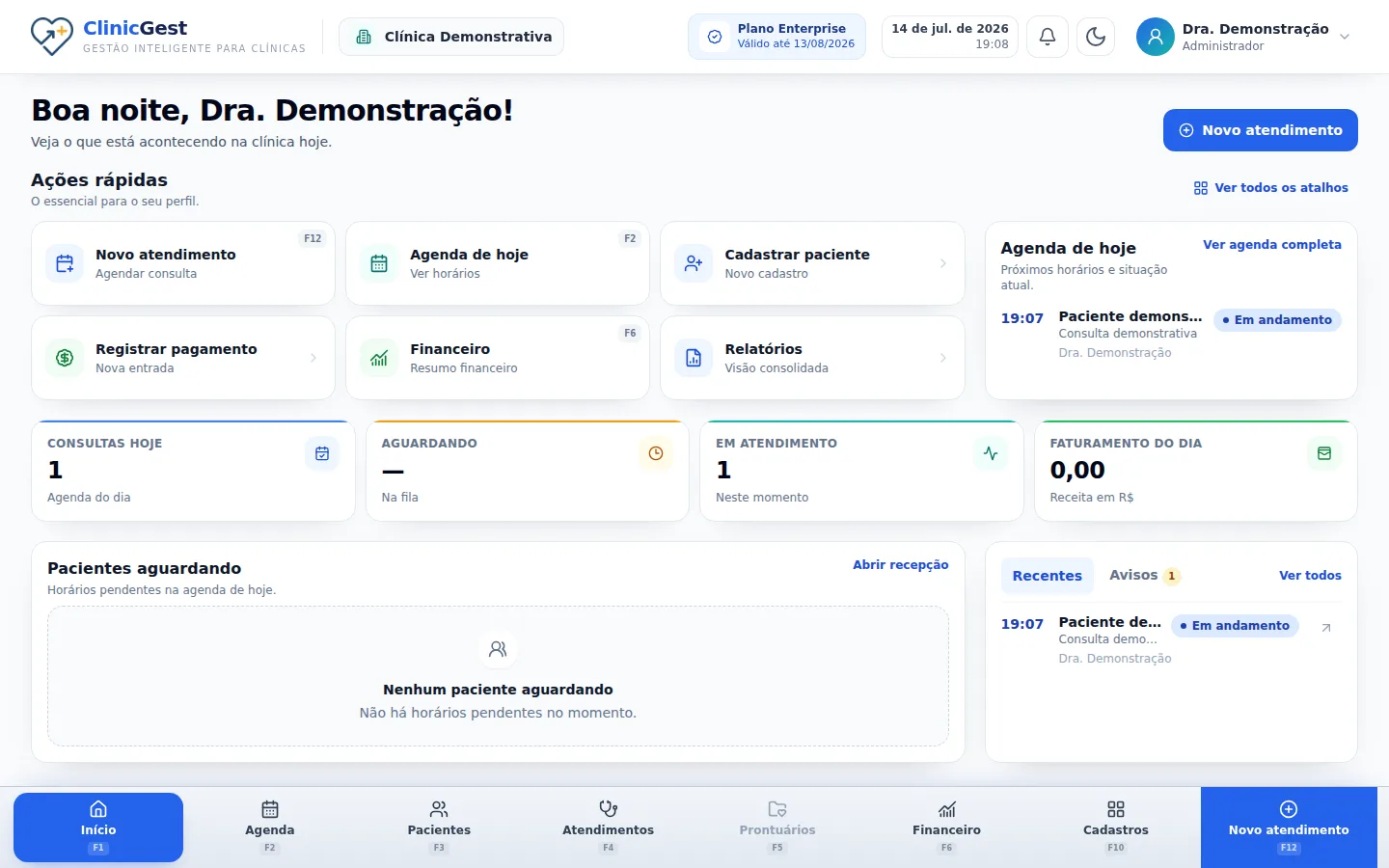Image resolution: width=1389 pixels, height=868 pixels.
Task: Open notifications bell icon
Action: point(1047,37)
